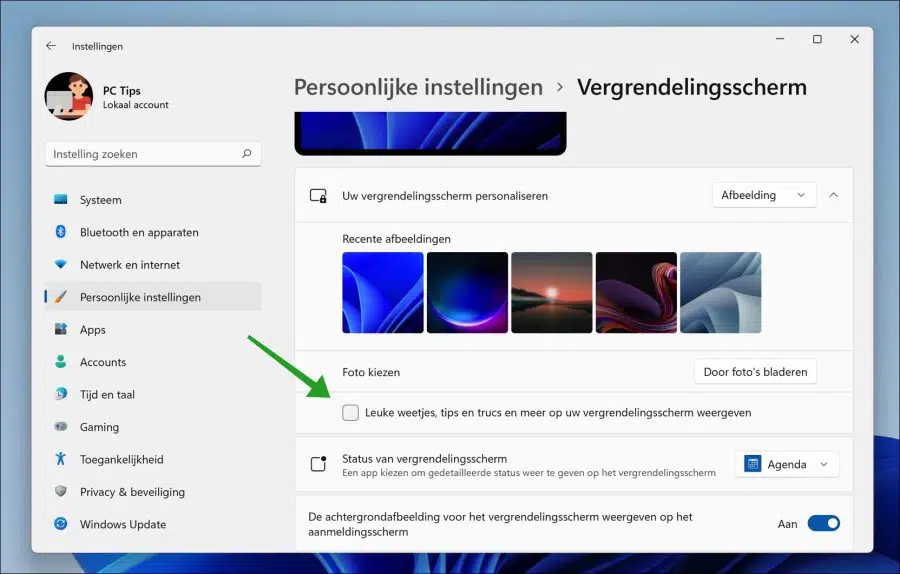Viewport: 900px width, 574px height.
Task: Click the lock screen status icon
Action: point(318,464)
